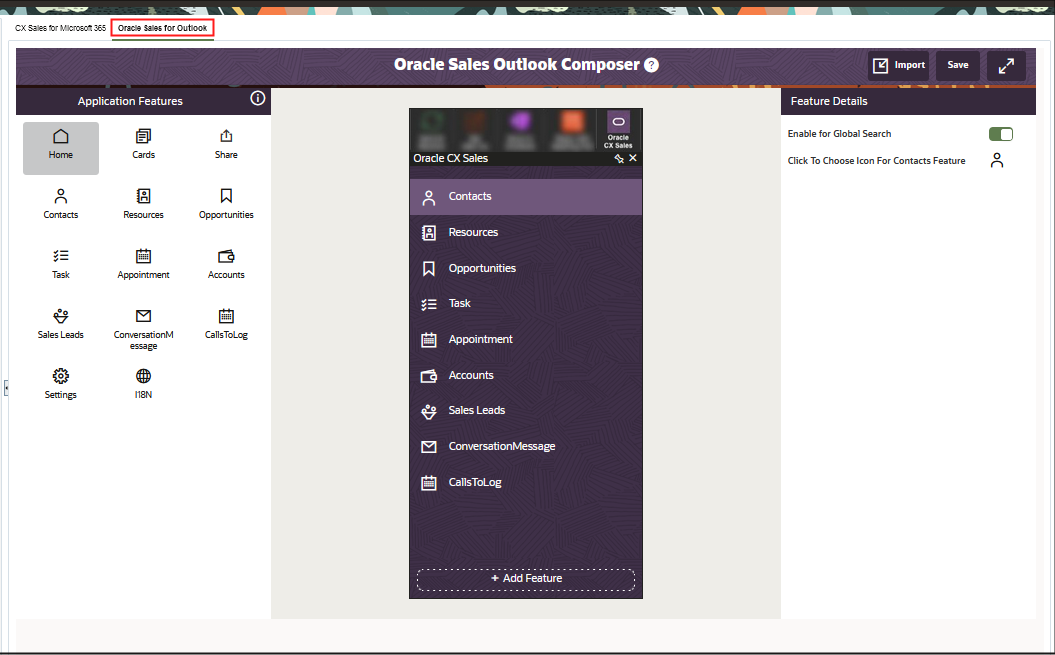Viewport: 1055px width, 655px height.
Task: Select Appointment in the preview pane
Action: click(526, 339)
